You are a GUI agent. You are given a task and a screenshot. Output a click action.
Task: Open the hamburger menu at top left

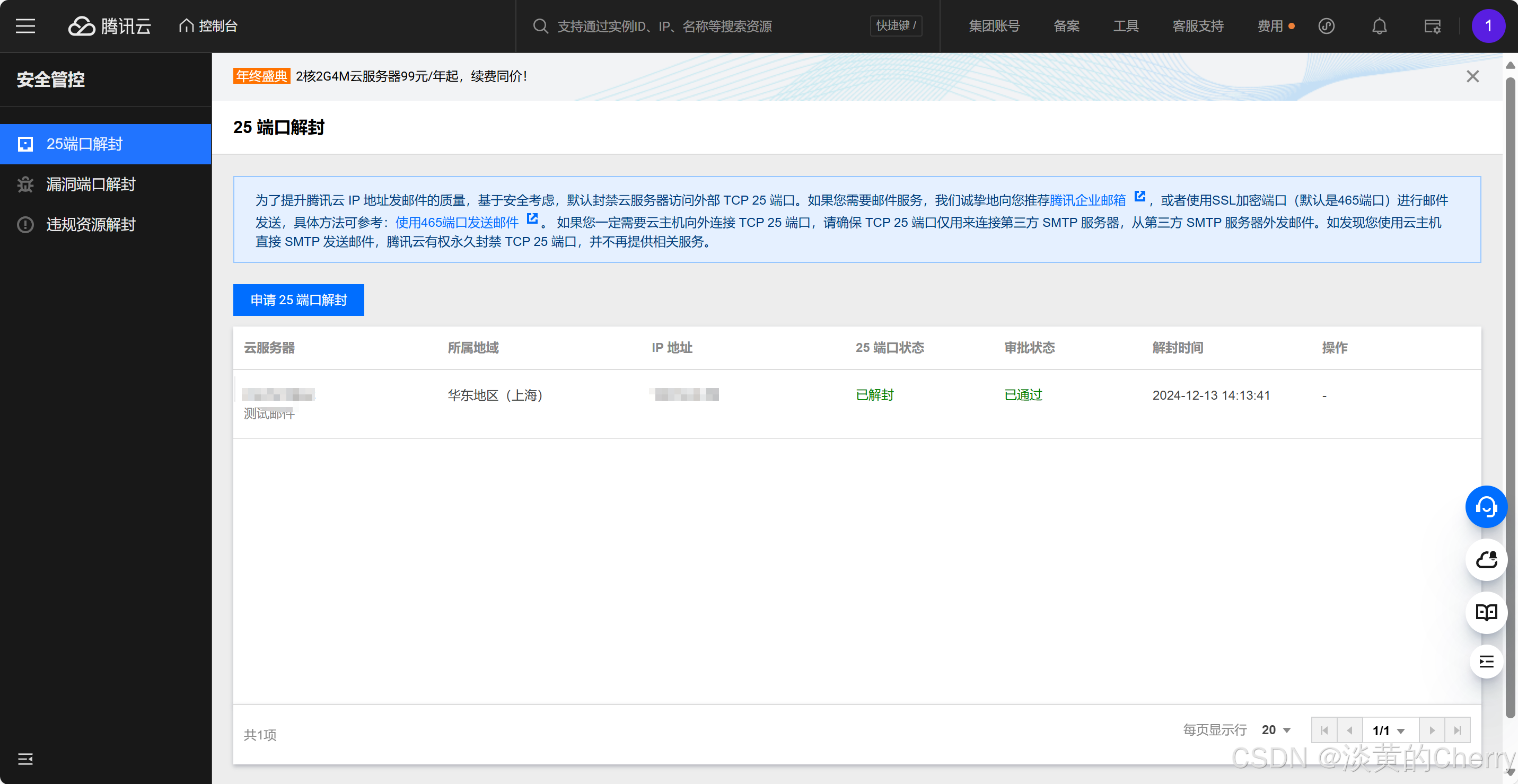[25, 26]
